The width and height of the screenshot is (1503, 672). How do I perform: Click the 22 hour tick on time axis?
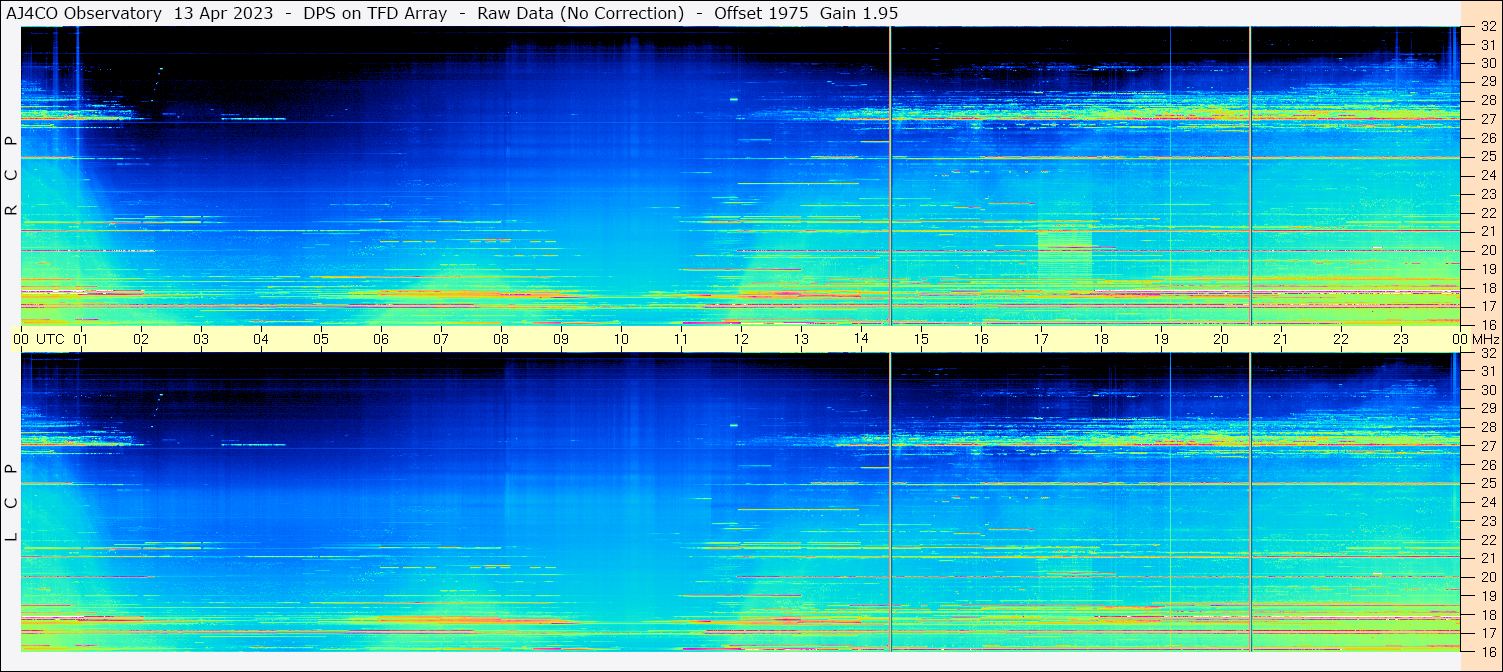tap(1341, 339)
